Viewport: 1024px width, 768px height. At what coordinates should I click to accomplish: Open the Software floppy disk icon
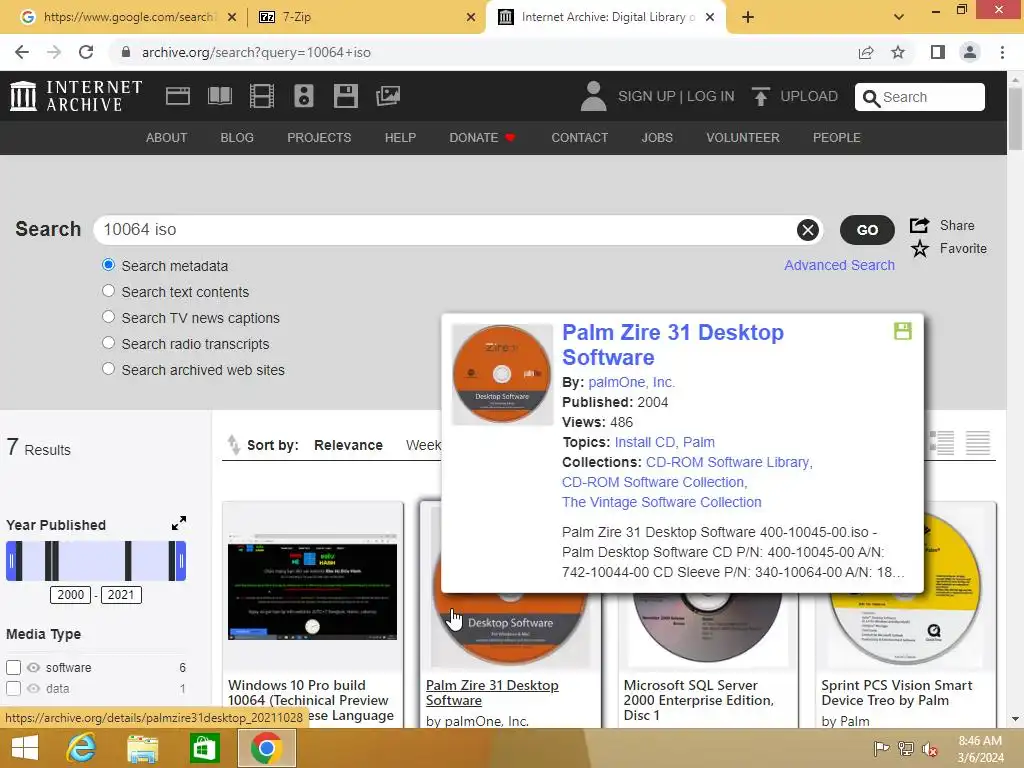coord(345,96)
